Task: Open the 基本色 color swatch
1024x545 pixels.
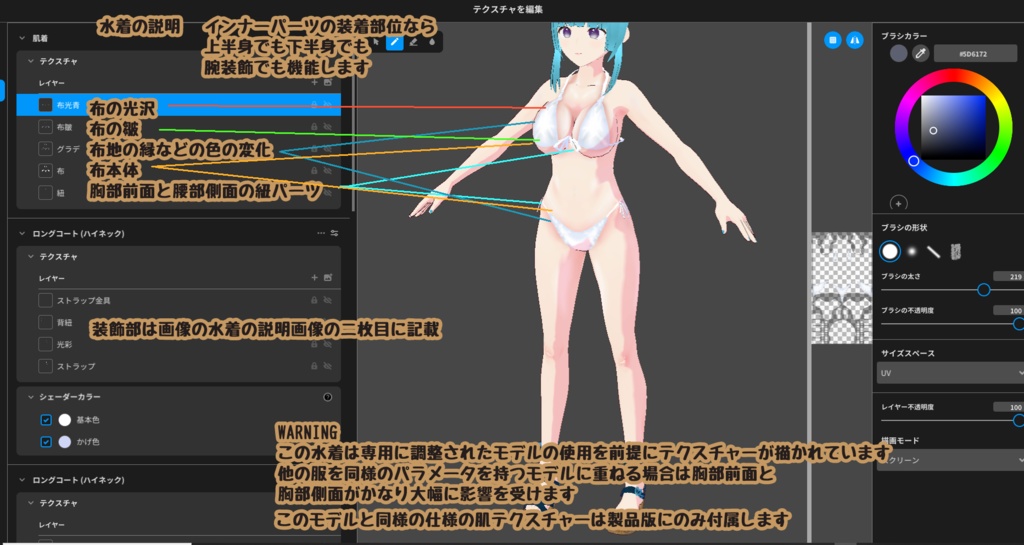Action: (65, 420)
